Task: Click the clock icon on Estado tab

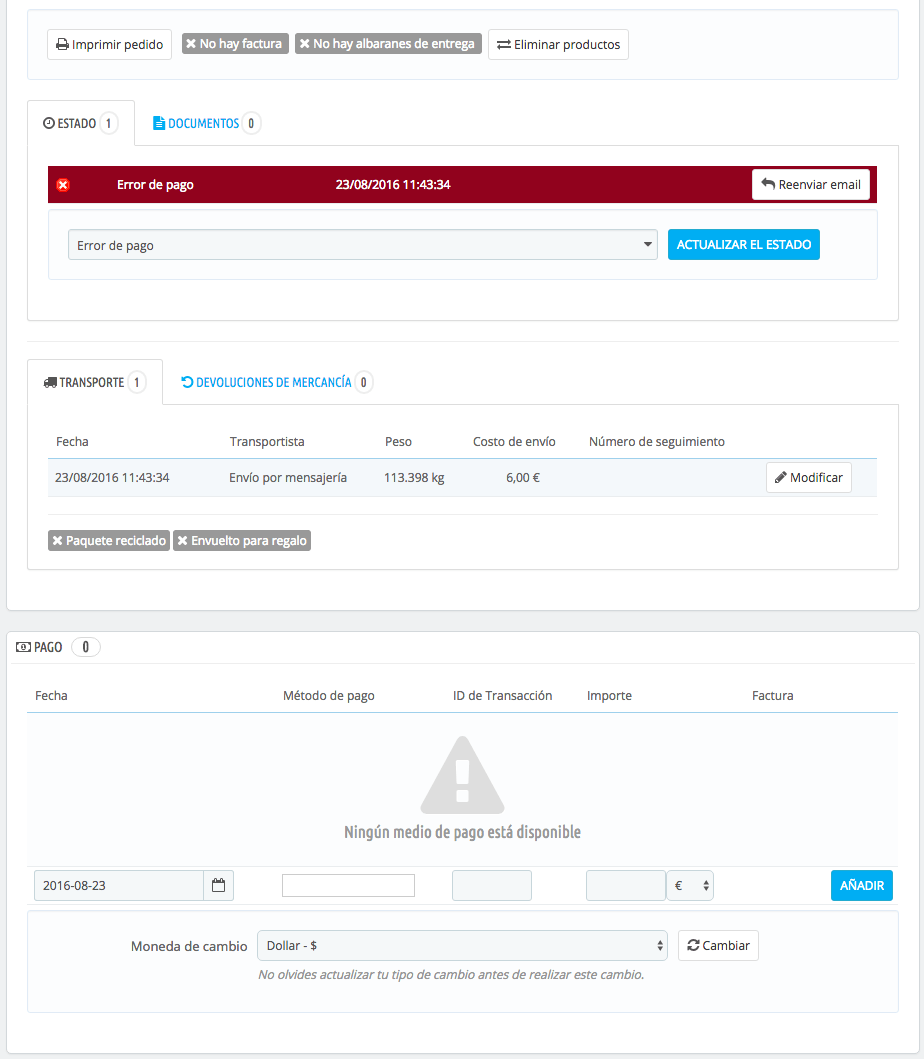Action: [x=49, y=123]
